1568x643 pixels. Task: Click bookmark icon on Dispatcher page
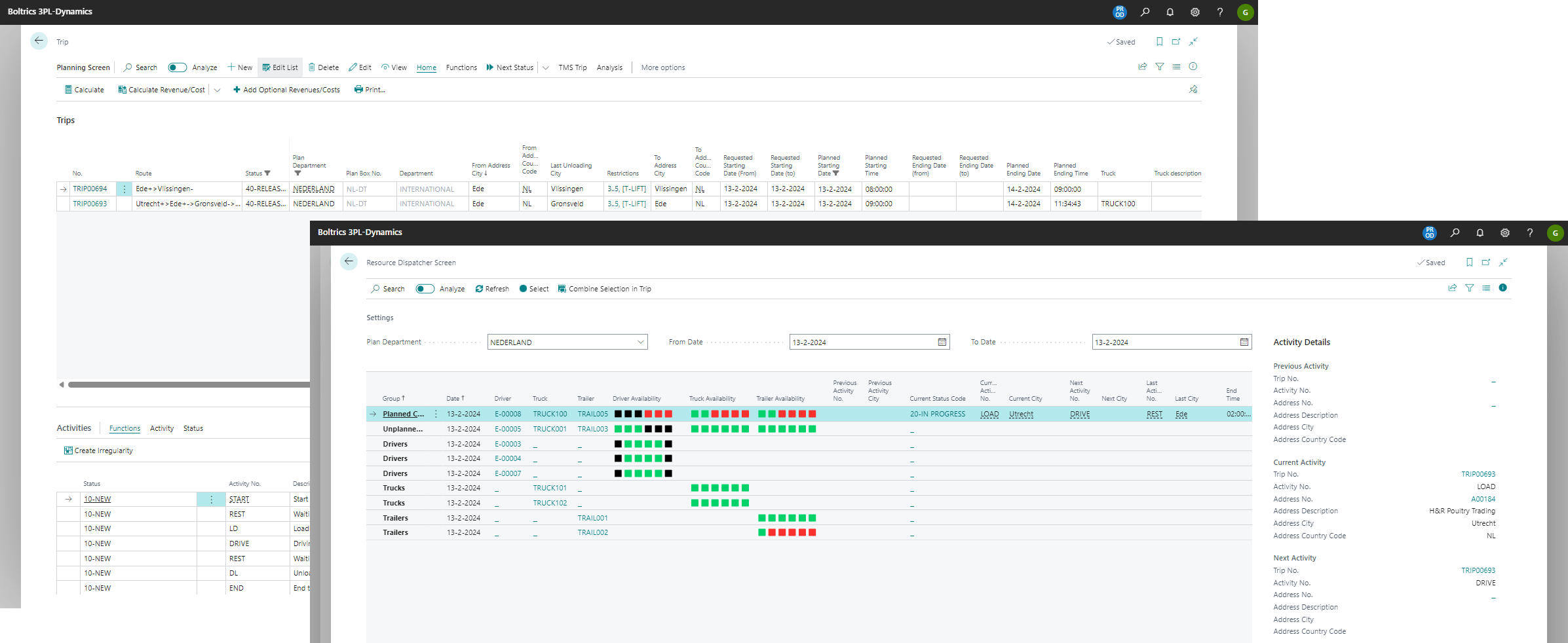coord(1469,262)
